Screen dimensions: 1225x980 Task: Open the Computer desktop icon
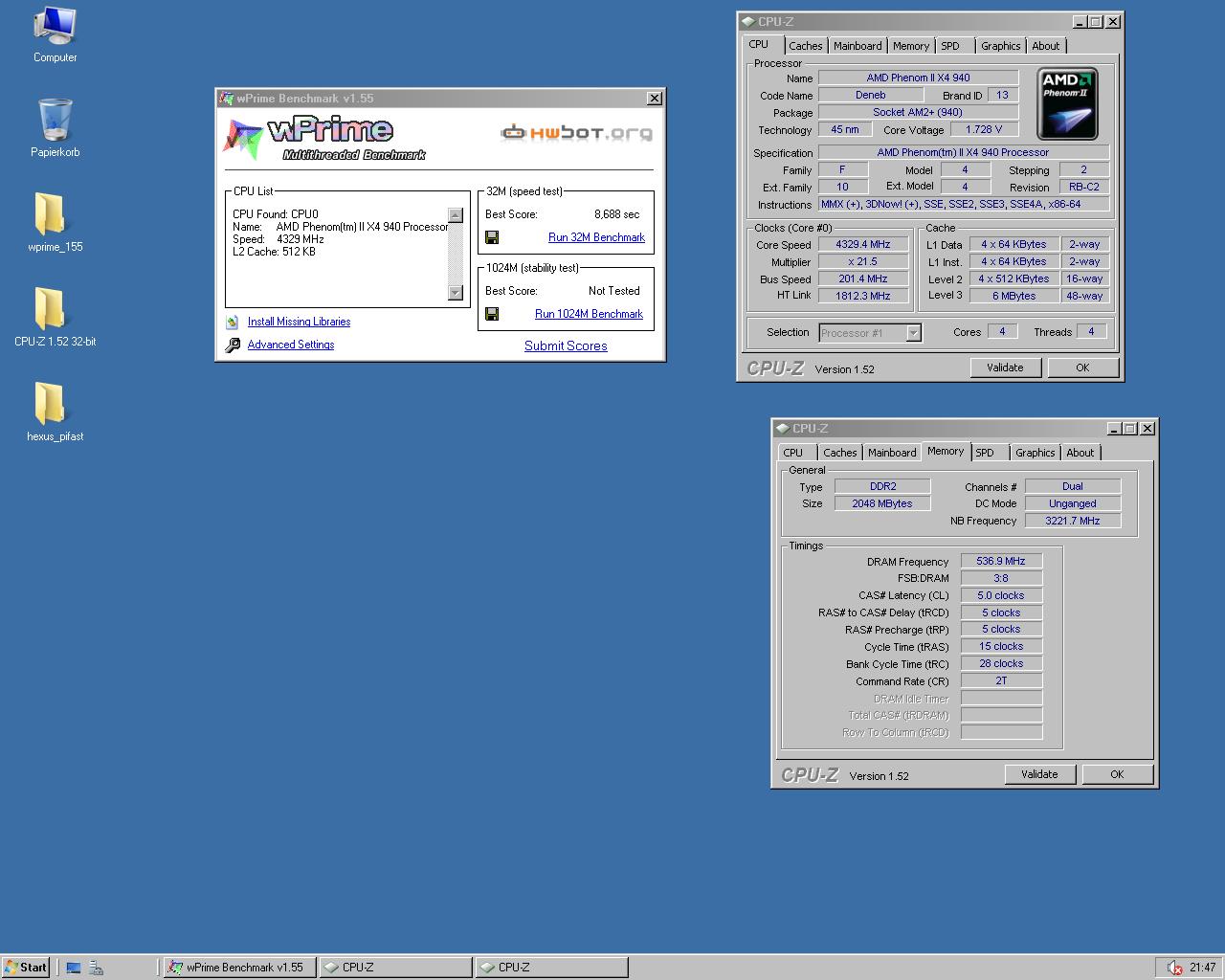pos(55,27)
